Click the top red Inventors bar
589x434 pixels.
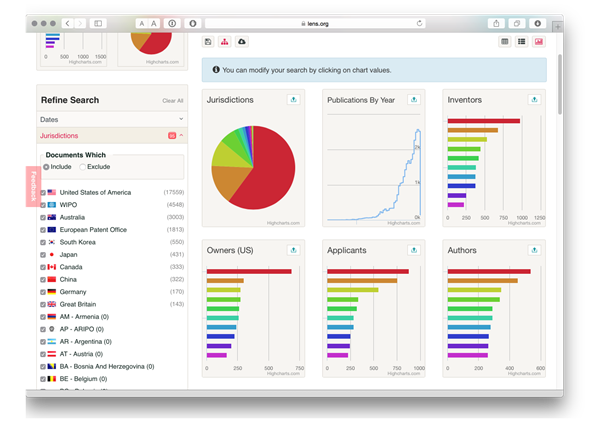pos(483,121)
